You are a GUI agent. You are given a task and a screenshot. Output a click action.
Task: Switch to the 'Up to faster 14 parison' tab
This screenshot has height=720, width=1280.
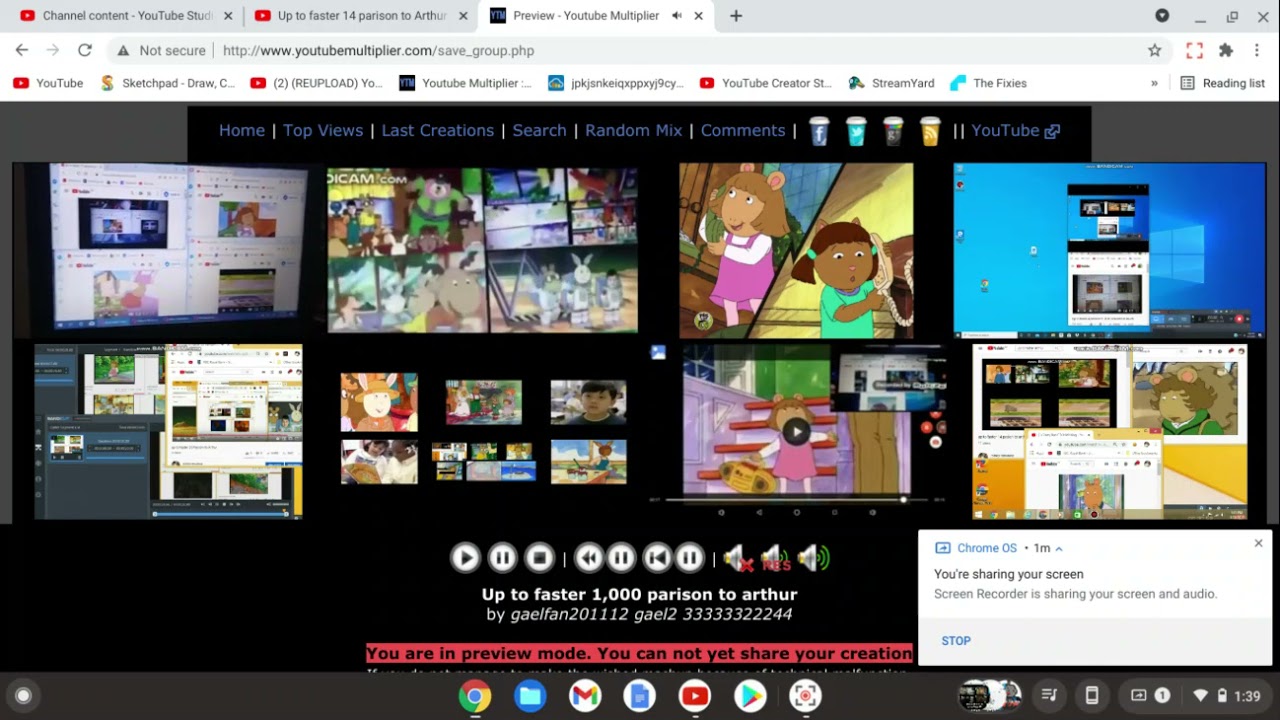(x=360, y=16)
